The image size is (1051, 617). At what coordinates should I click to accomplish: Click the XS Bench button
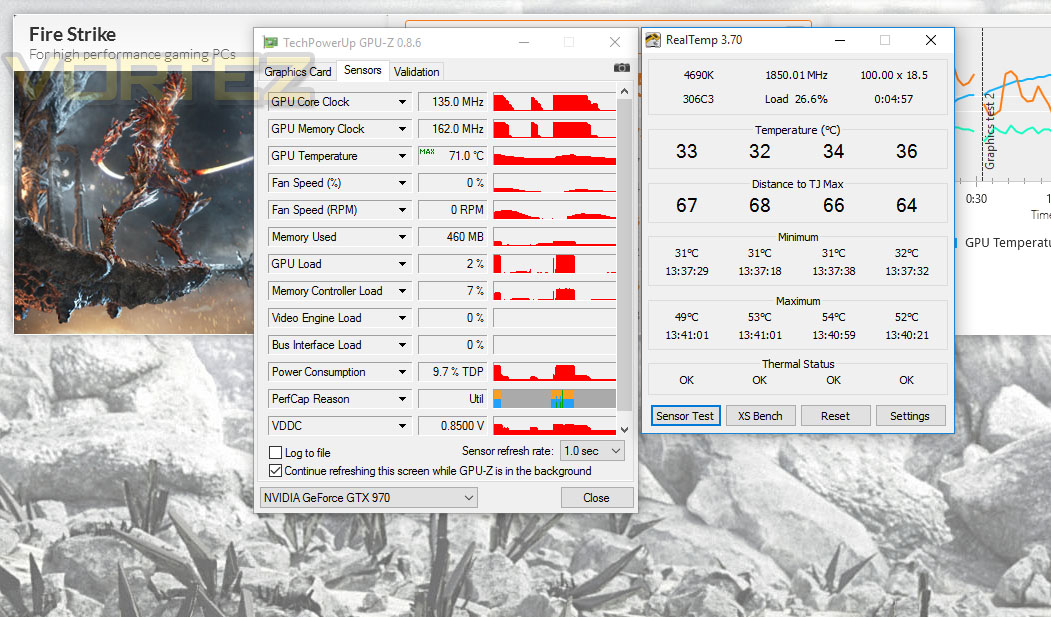(760, 416)
